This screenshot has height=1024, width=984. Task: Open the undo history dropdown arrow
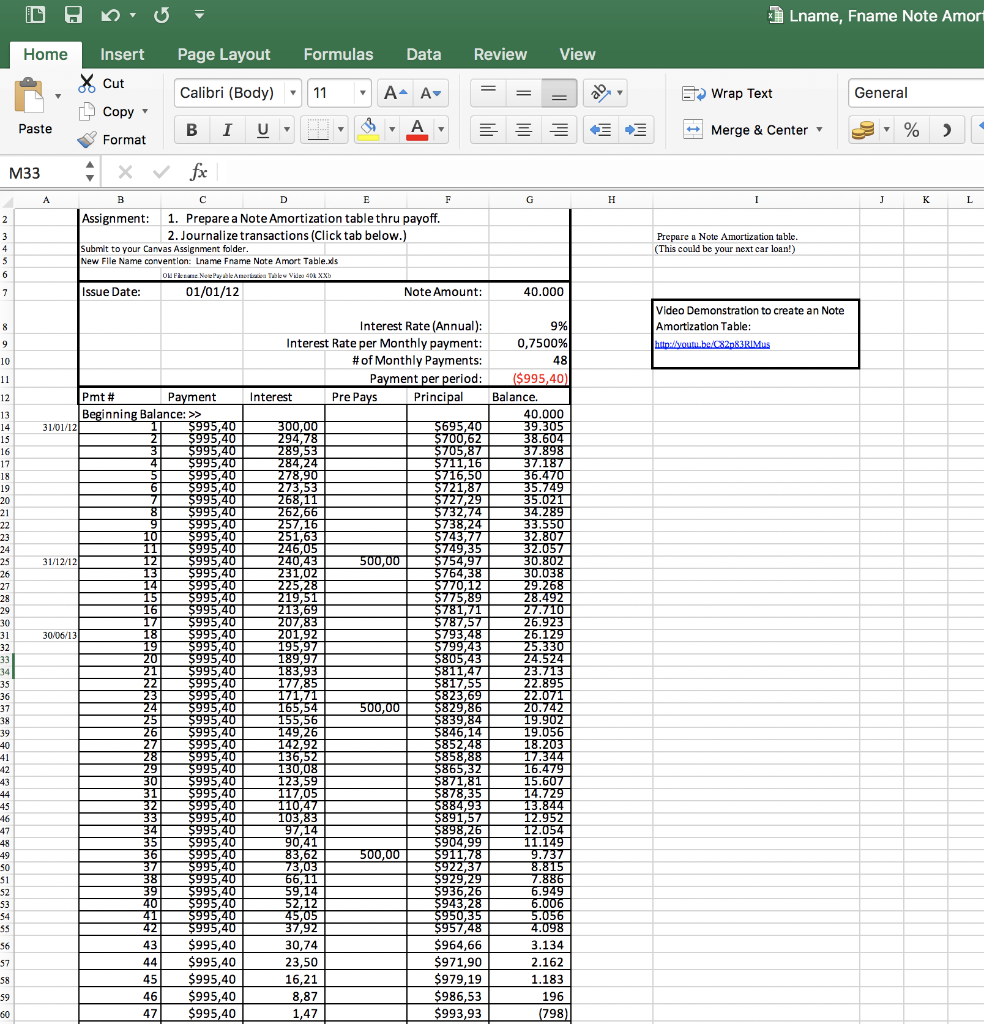[x=133, y=14]
